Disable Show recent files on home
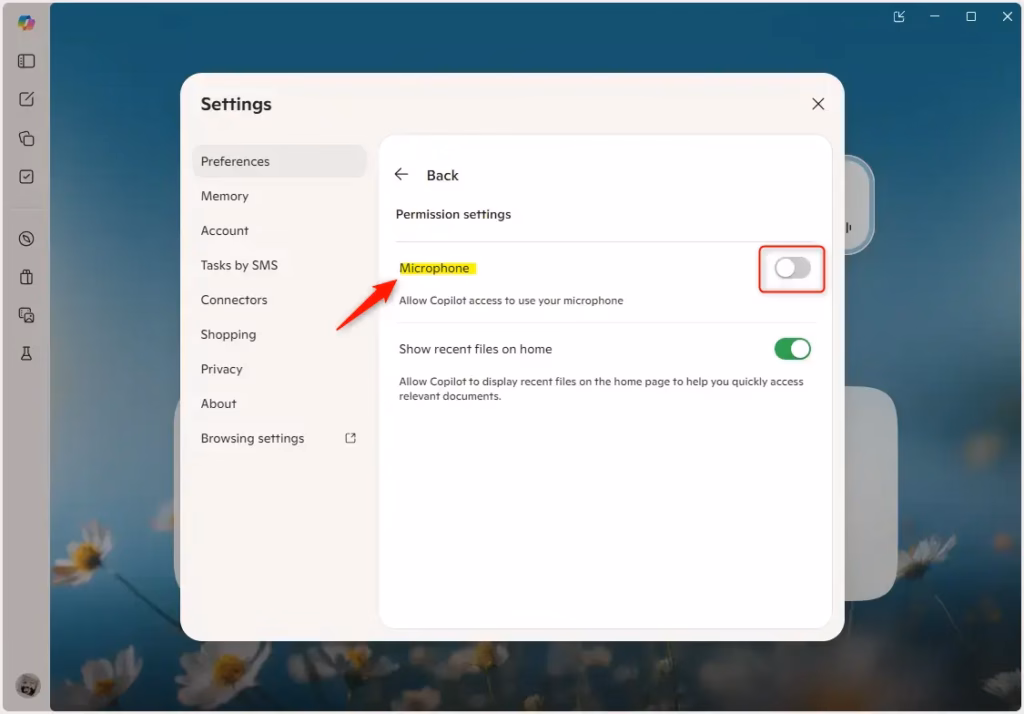 792,349
